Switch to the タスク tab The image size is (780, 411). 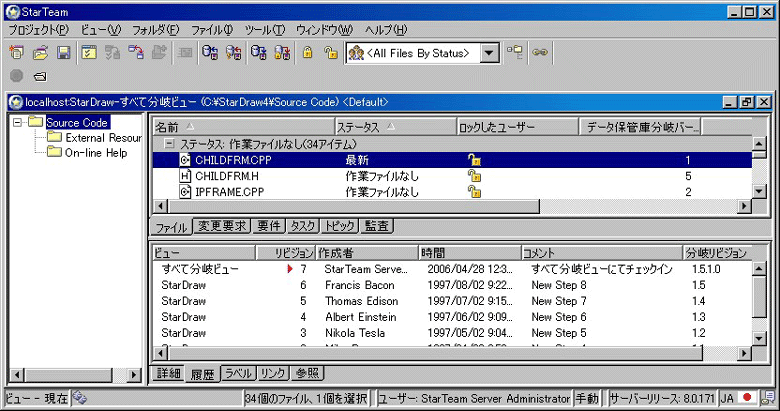point(303,226)
